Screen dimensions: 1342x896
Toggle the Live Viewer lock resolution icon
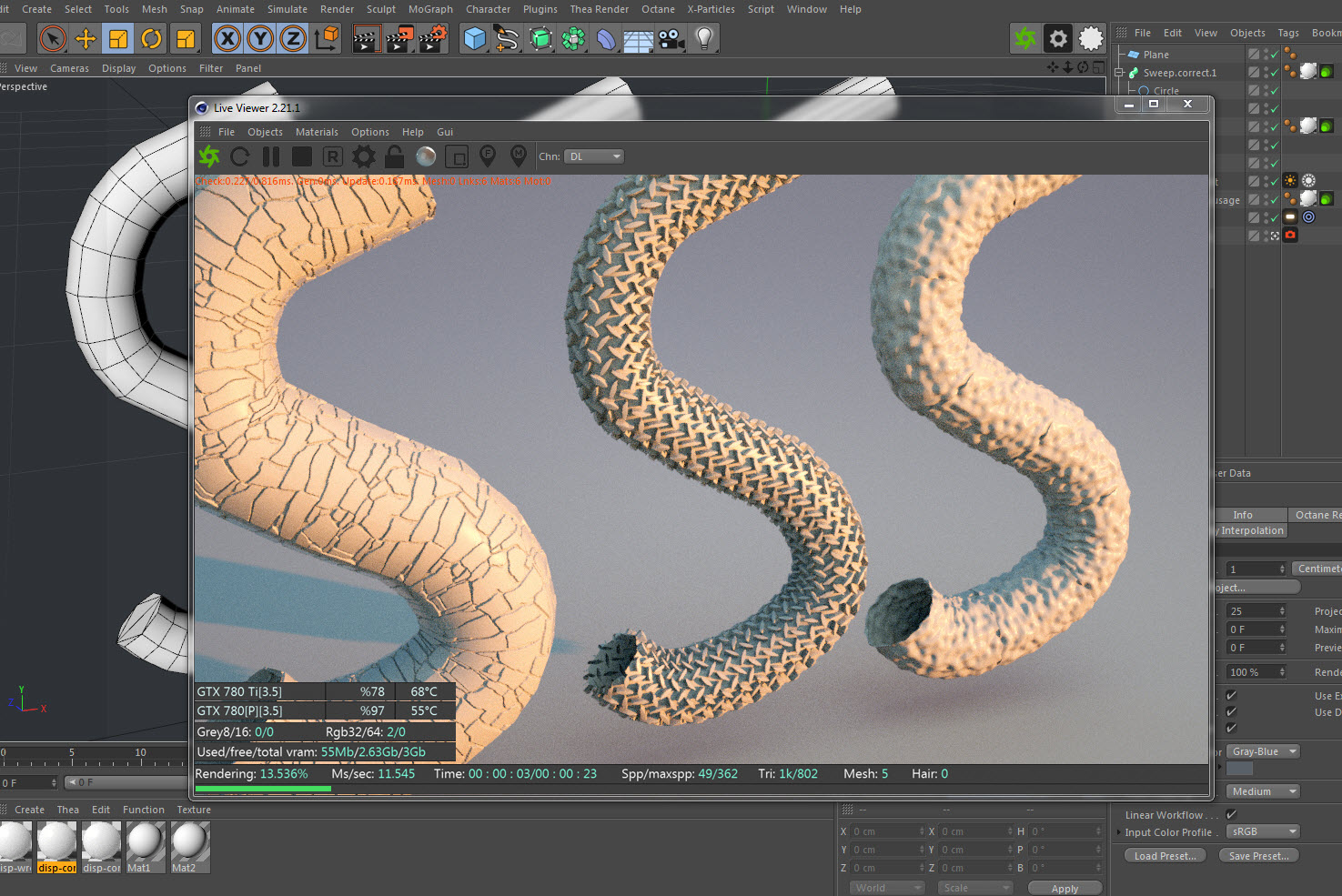pos(394,156)
